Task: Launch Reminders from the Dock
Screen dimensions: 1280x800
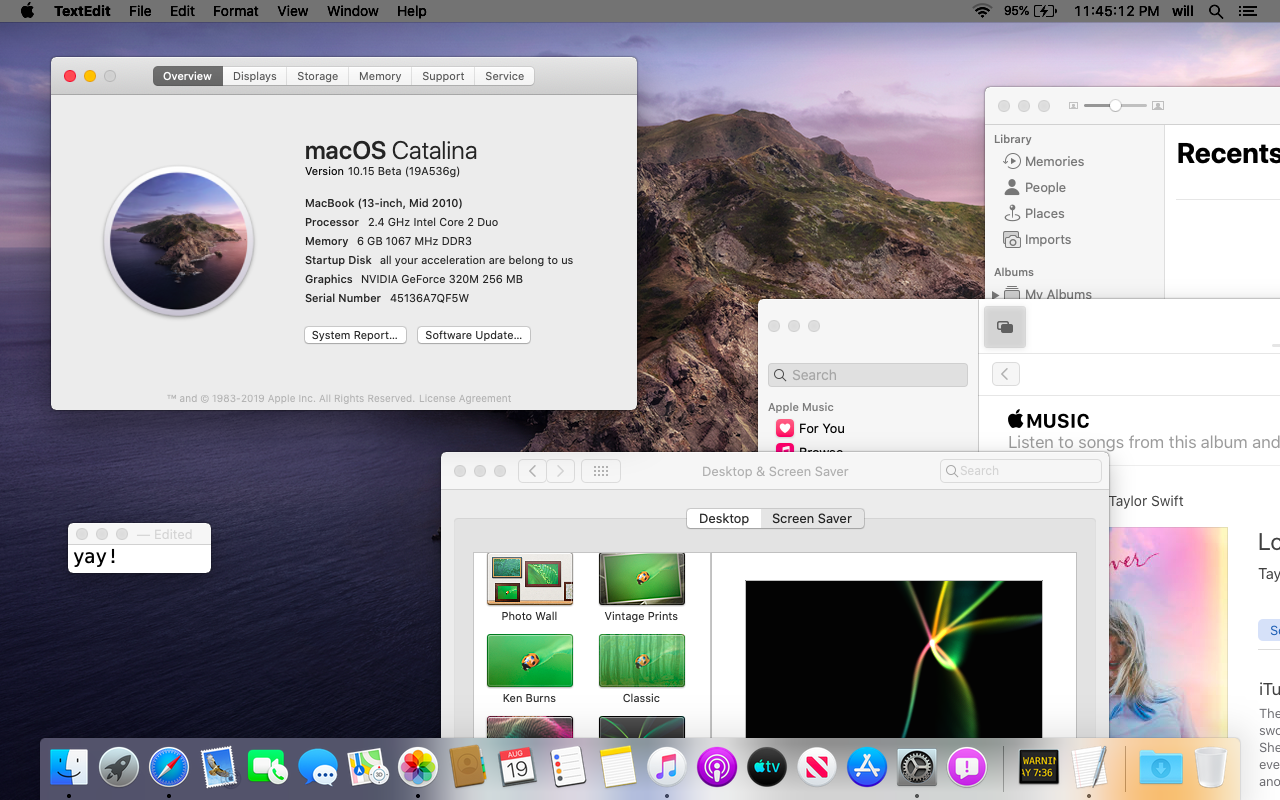Action: tap(567, 767)
